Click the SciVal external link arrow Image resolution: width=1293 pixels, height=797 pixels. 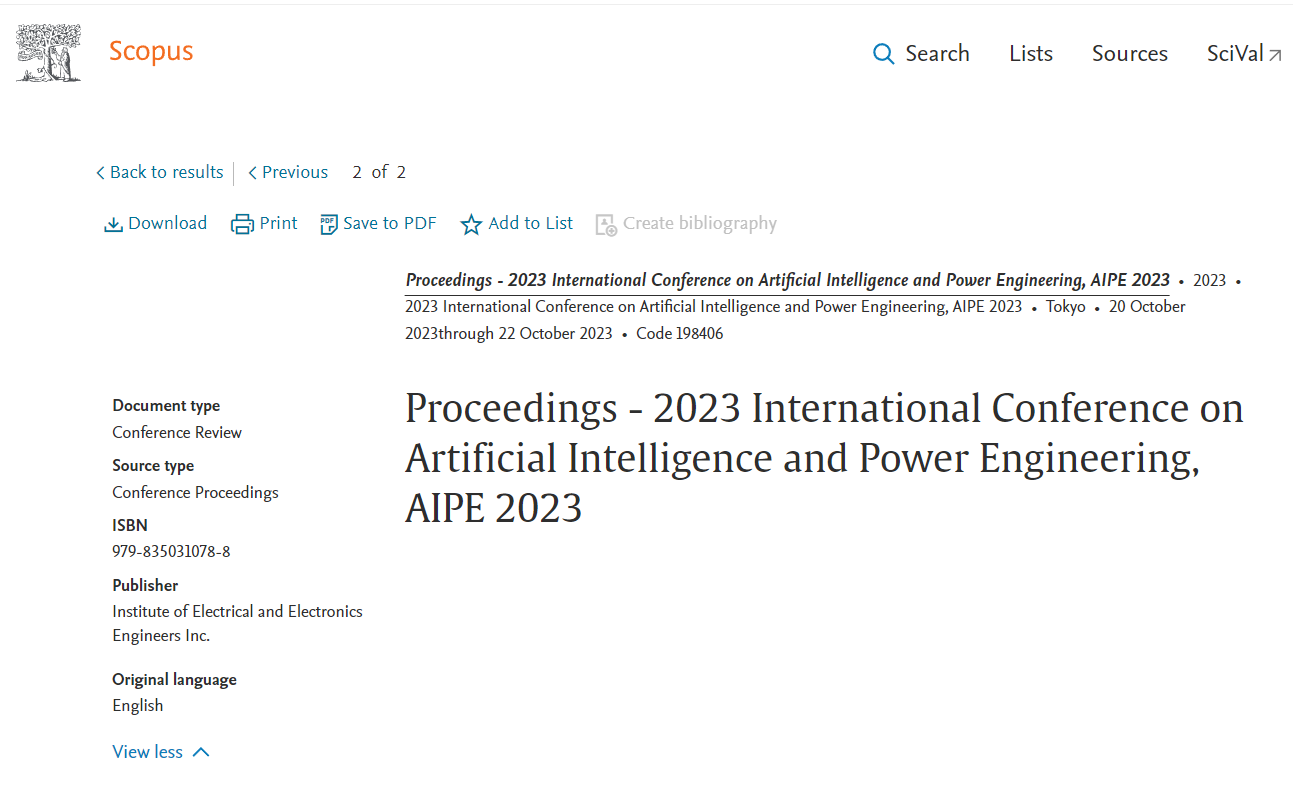(1275, 56)
